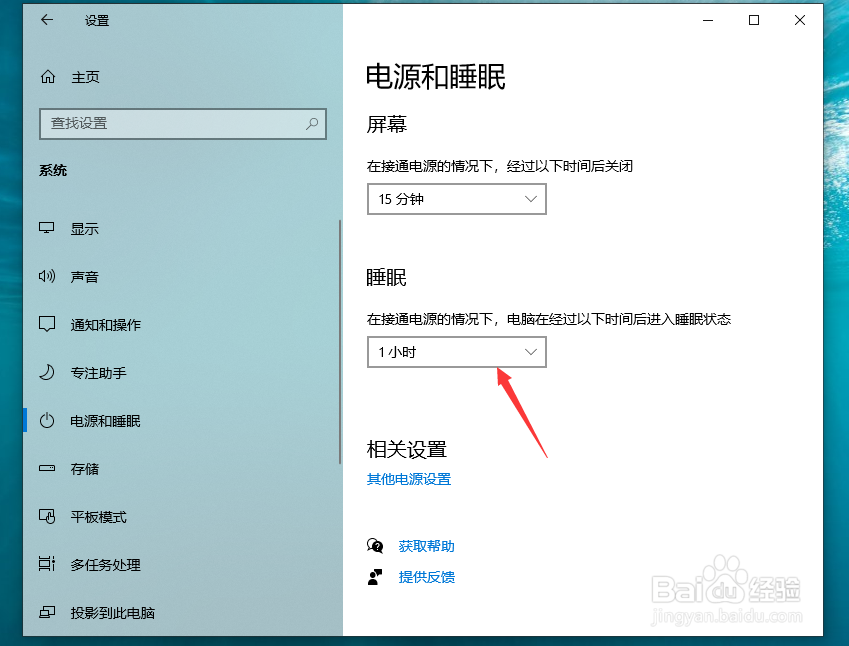Click the magnifier icon in search box
The image size is (849, 646).
[312, 123]
